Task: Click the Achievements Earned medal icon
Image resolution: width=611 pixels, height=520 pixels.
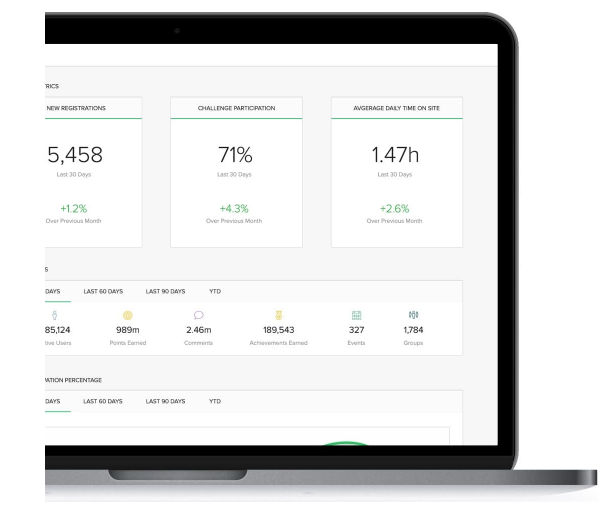Action: 279,315
